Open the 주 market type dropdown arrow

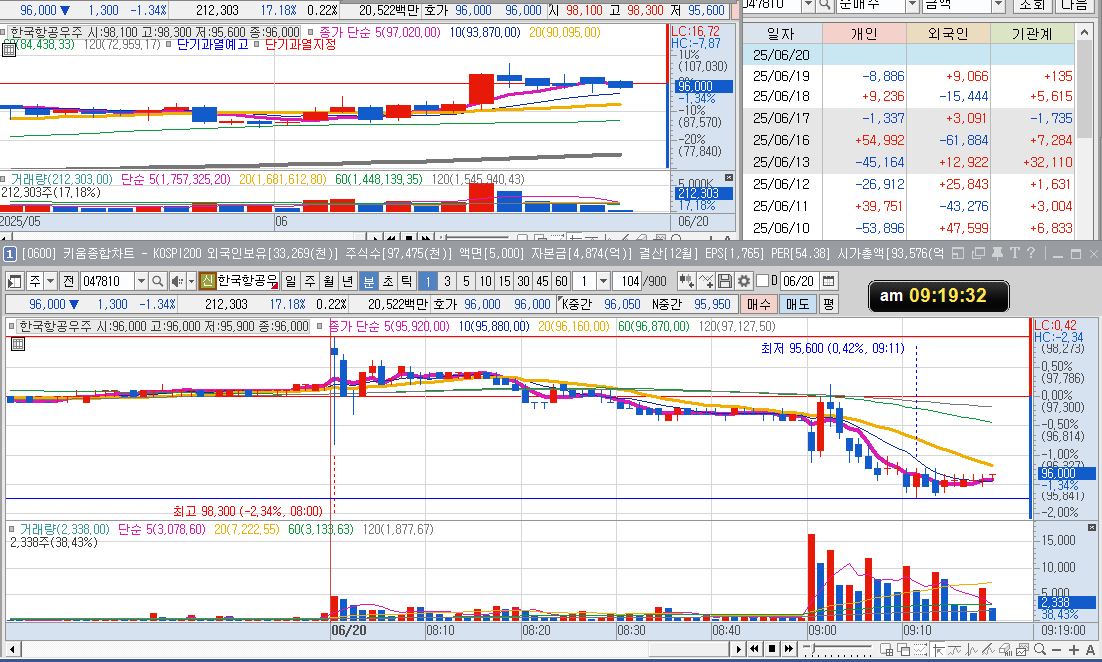pos(51,281)
